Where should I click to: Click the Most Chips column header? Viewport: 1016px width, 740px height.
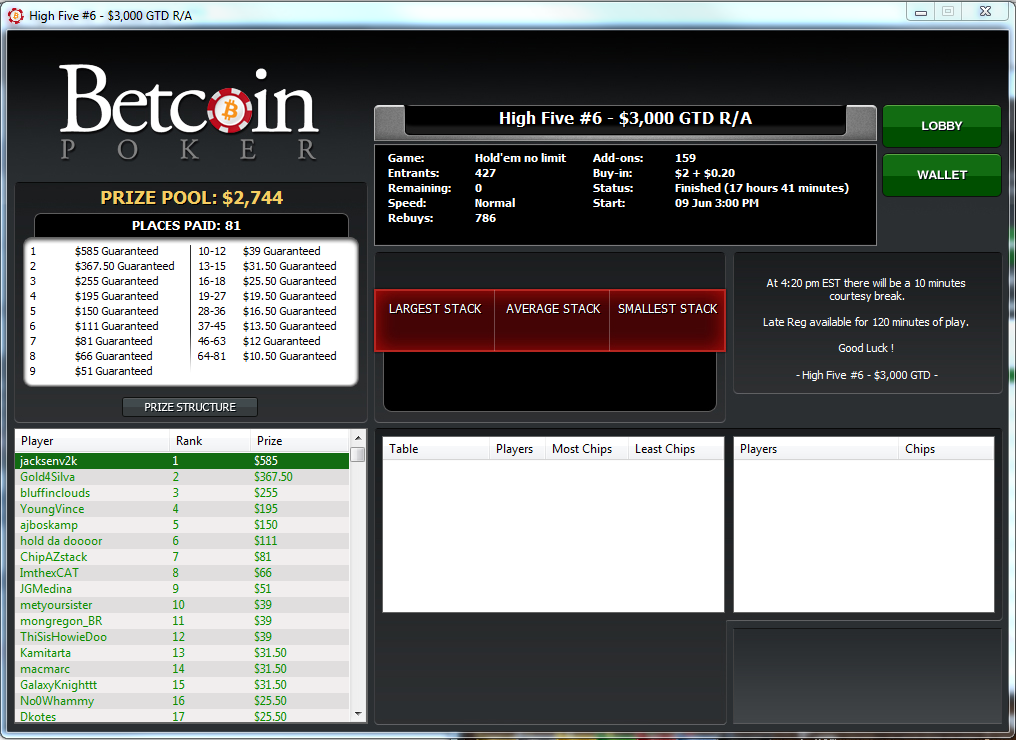[586, 448]
